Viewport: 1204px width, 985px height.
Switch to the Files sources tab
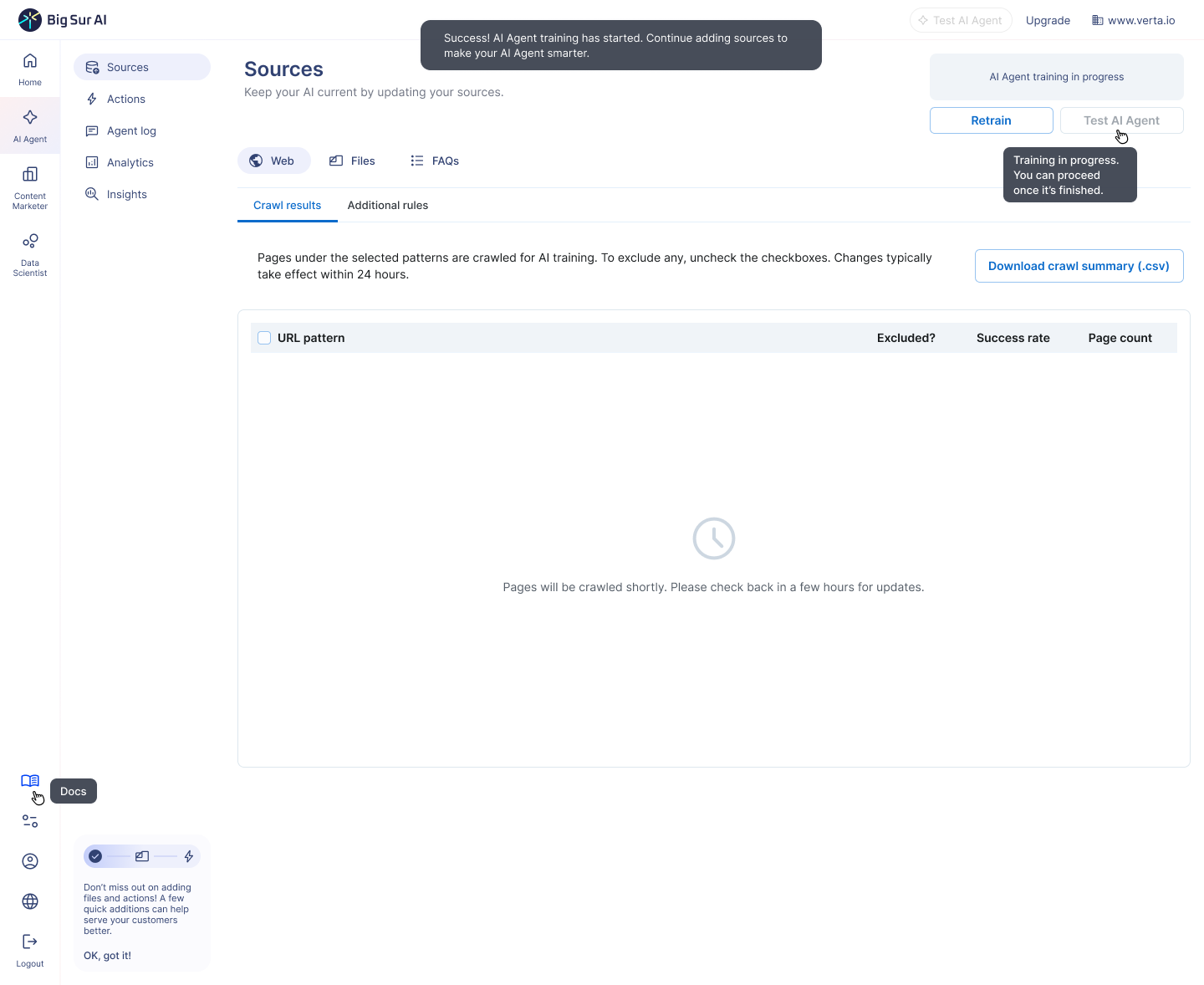(x=352, y=161)
